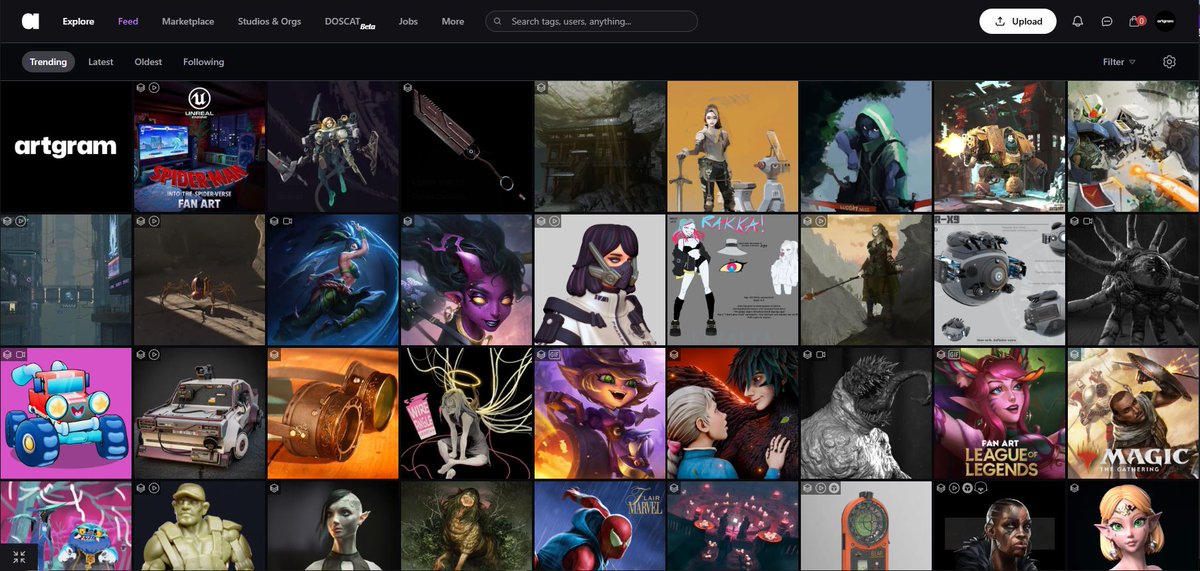Viewport: 1200px width, 571px height.
Task: Click camera icon on pink monster truck
Action: 20,354
